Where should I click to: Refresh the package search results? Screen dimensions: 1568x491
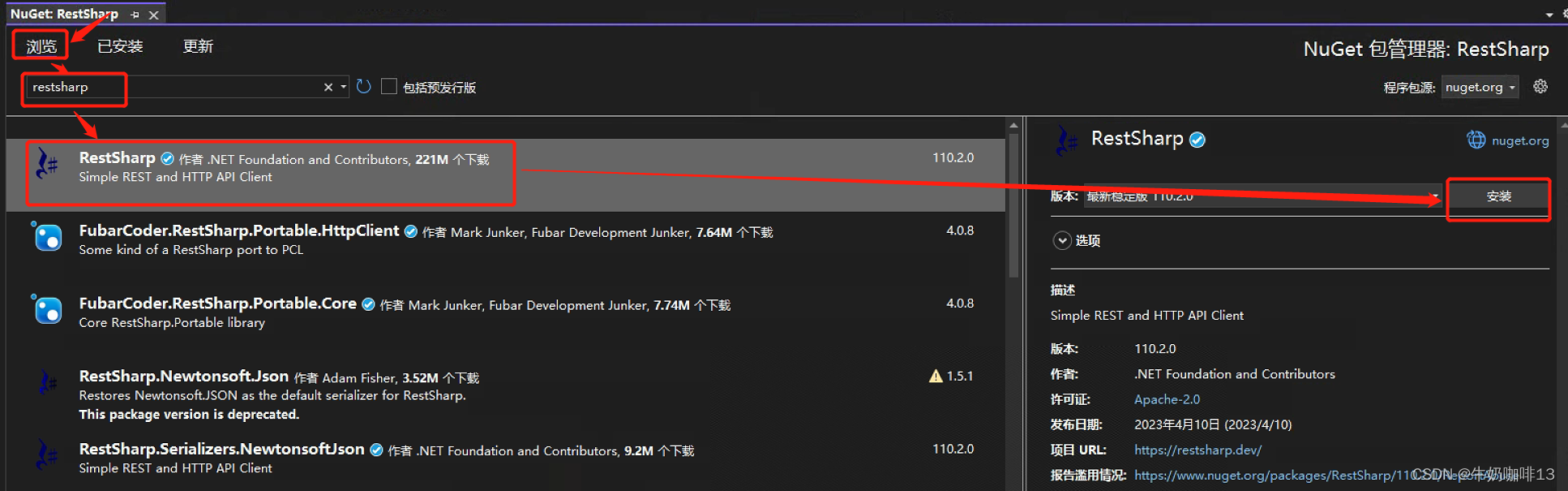(364, 86)
